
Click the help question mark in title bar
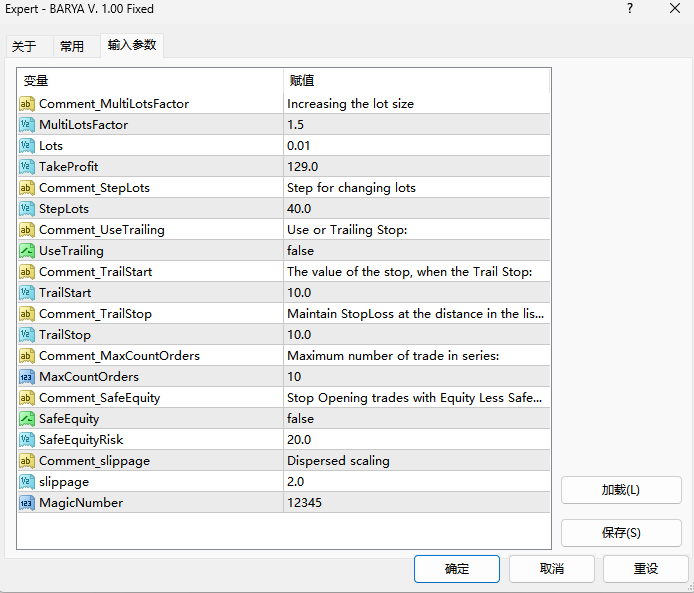point(630,10)
